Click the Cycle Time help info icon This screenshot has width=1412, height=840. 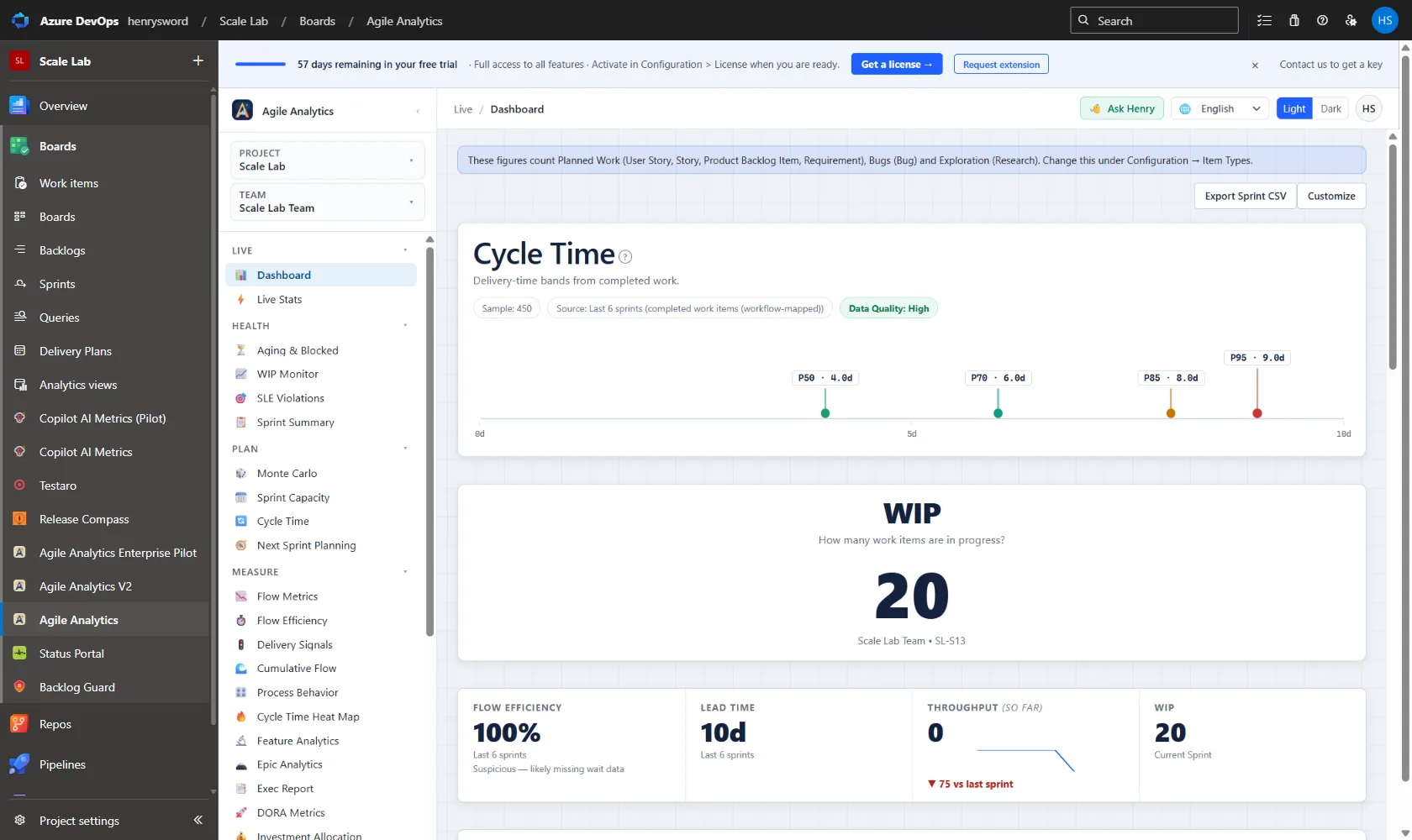[625, 256]
